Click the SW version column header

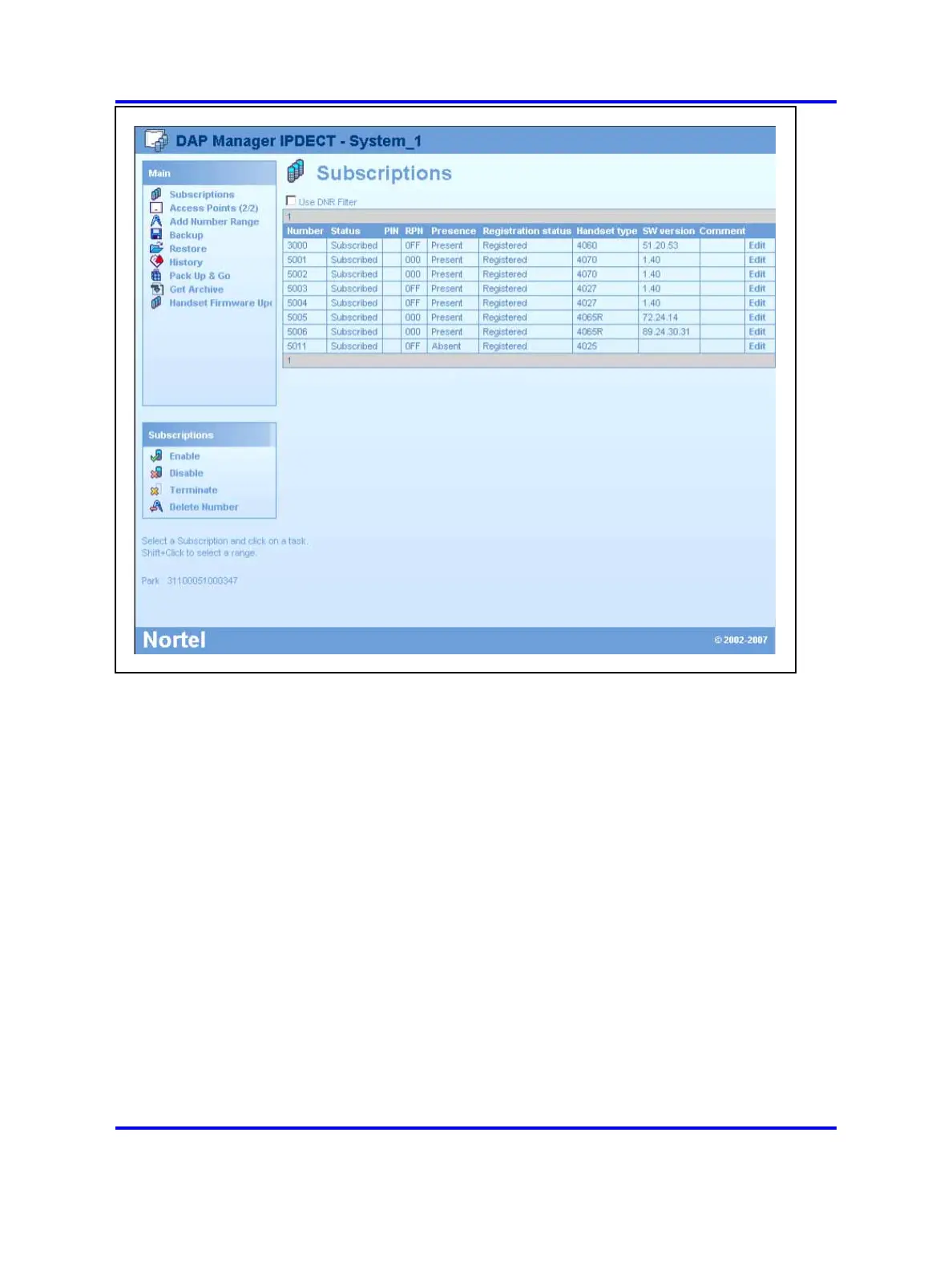[x=668, y=231]
